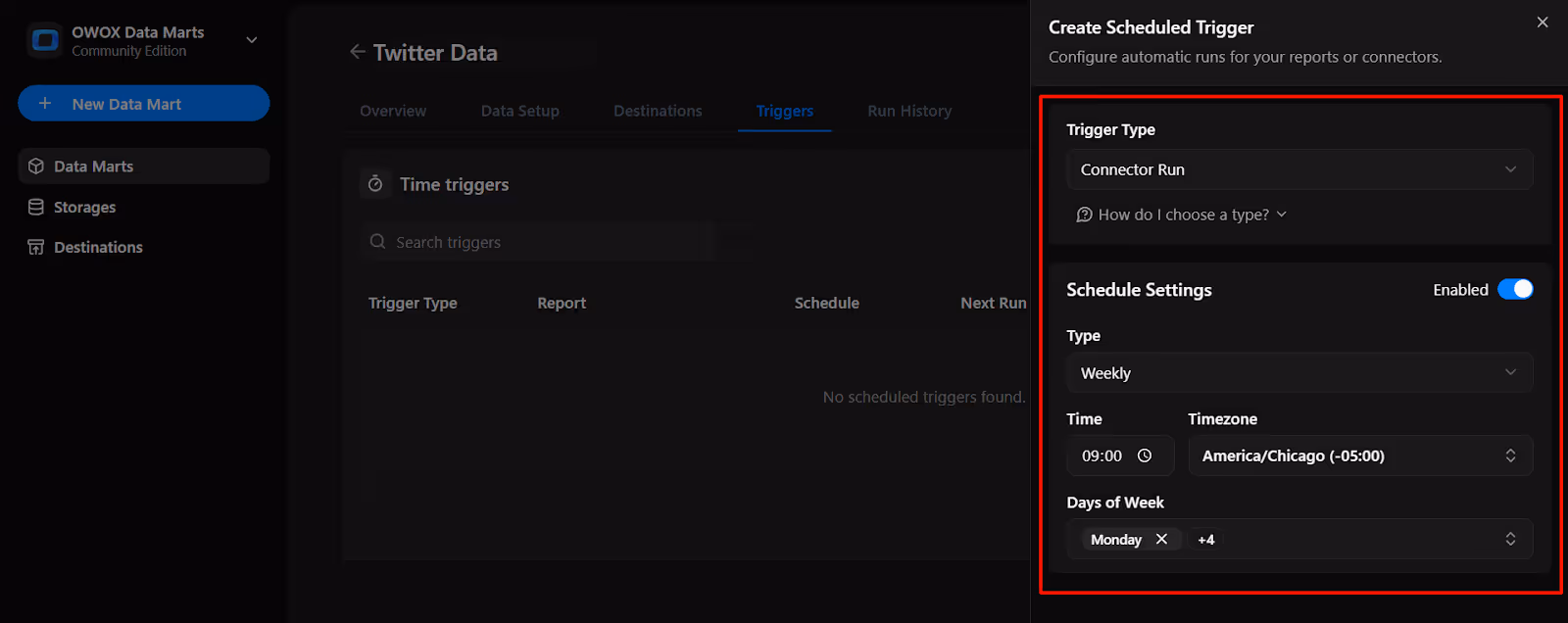Click the OWOX Data Marts logo icon
Screen dimensions: 1568x623
45,40
